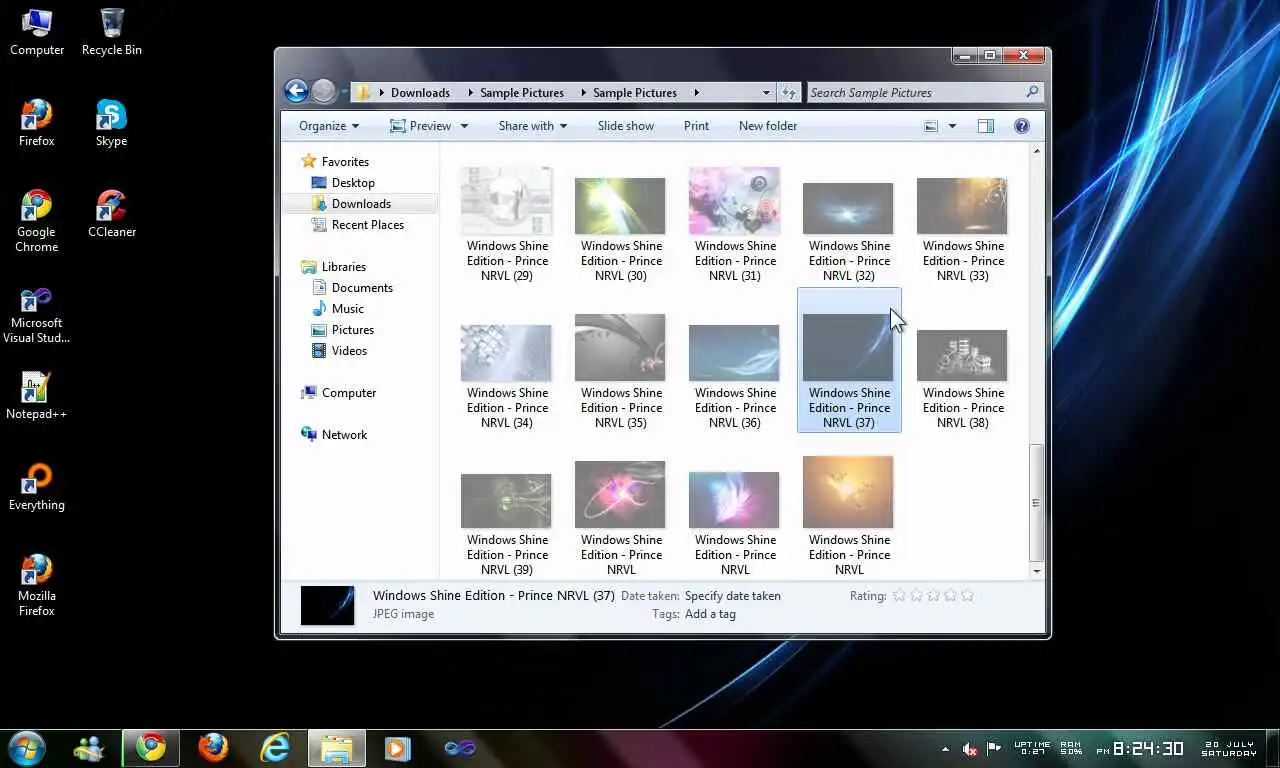Open the Share with dropdown

pos(533,126)
